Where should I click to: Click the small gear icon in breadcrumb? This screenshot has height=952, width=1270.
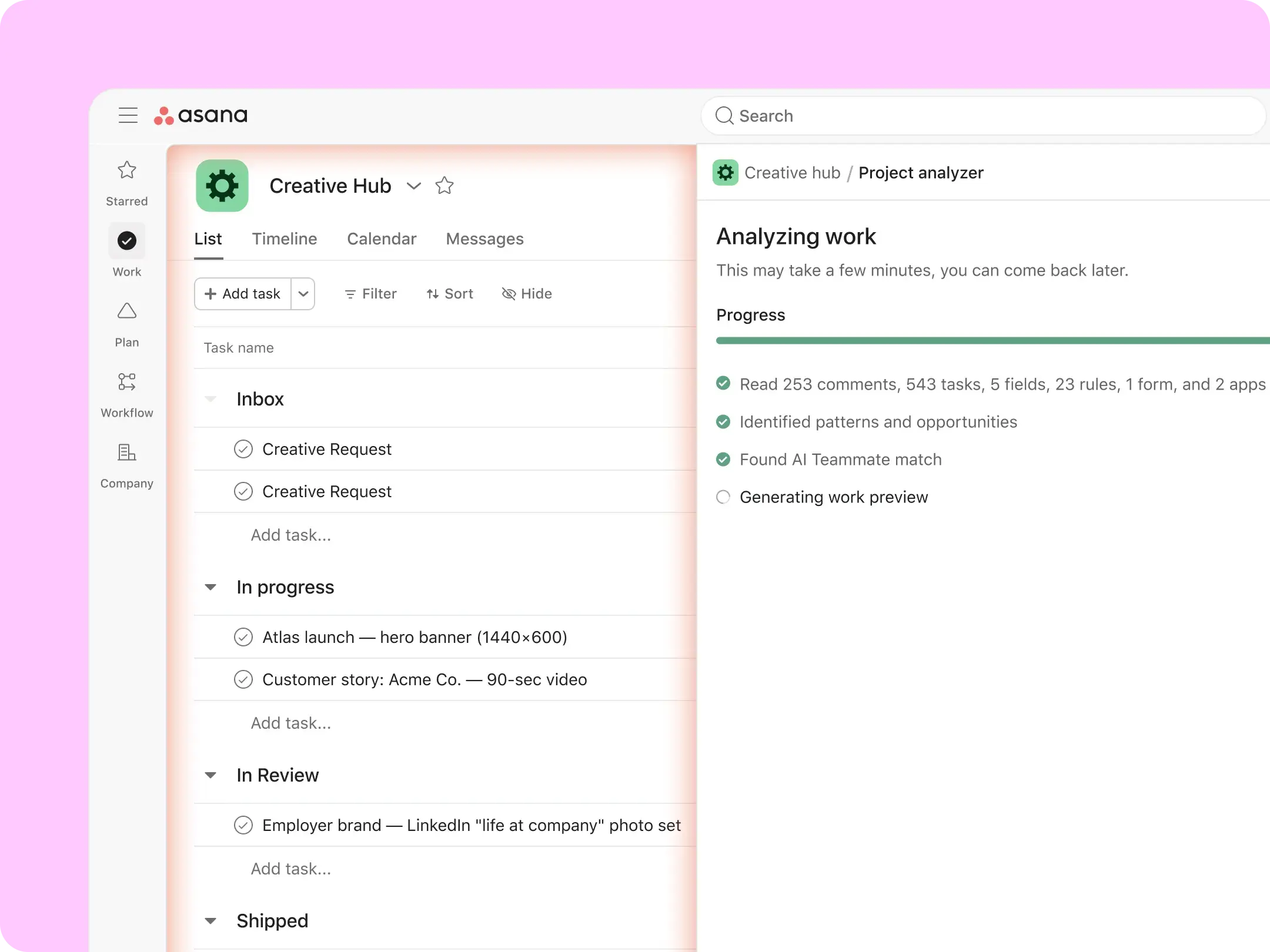pyautogui.click(x=726, y=173)
